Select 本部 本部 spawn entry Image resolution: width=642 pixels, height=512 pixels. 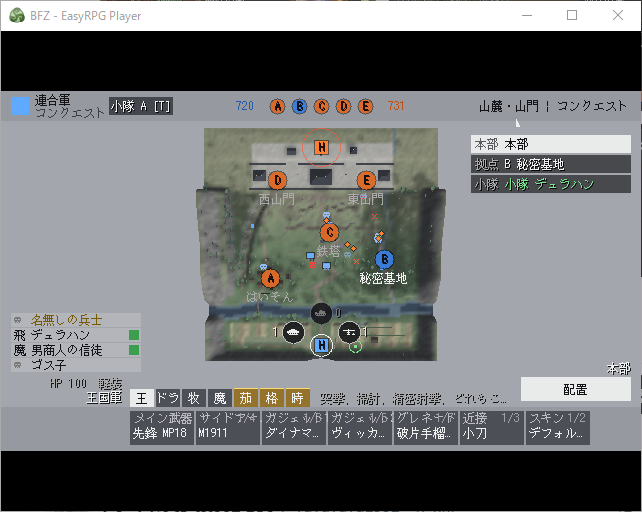(551, 144)
